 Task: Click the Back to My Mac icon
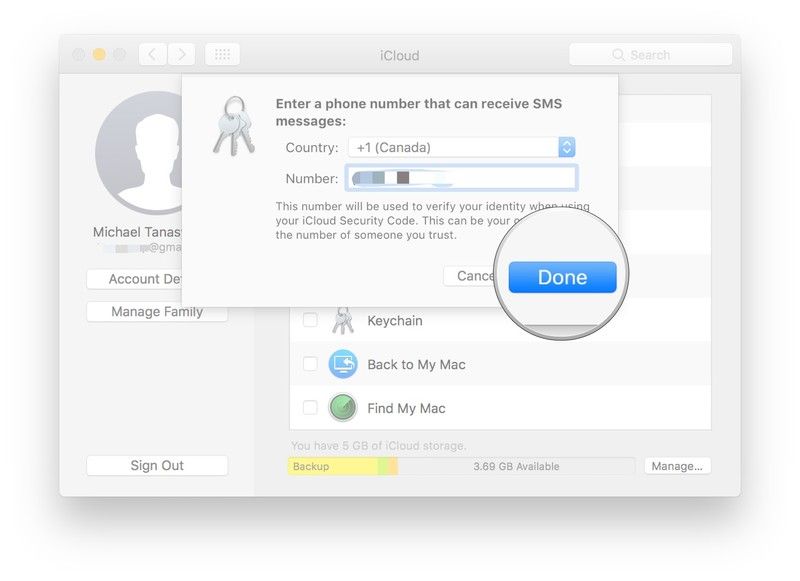[x=343, y=364]
